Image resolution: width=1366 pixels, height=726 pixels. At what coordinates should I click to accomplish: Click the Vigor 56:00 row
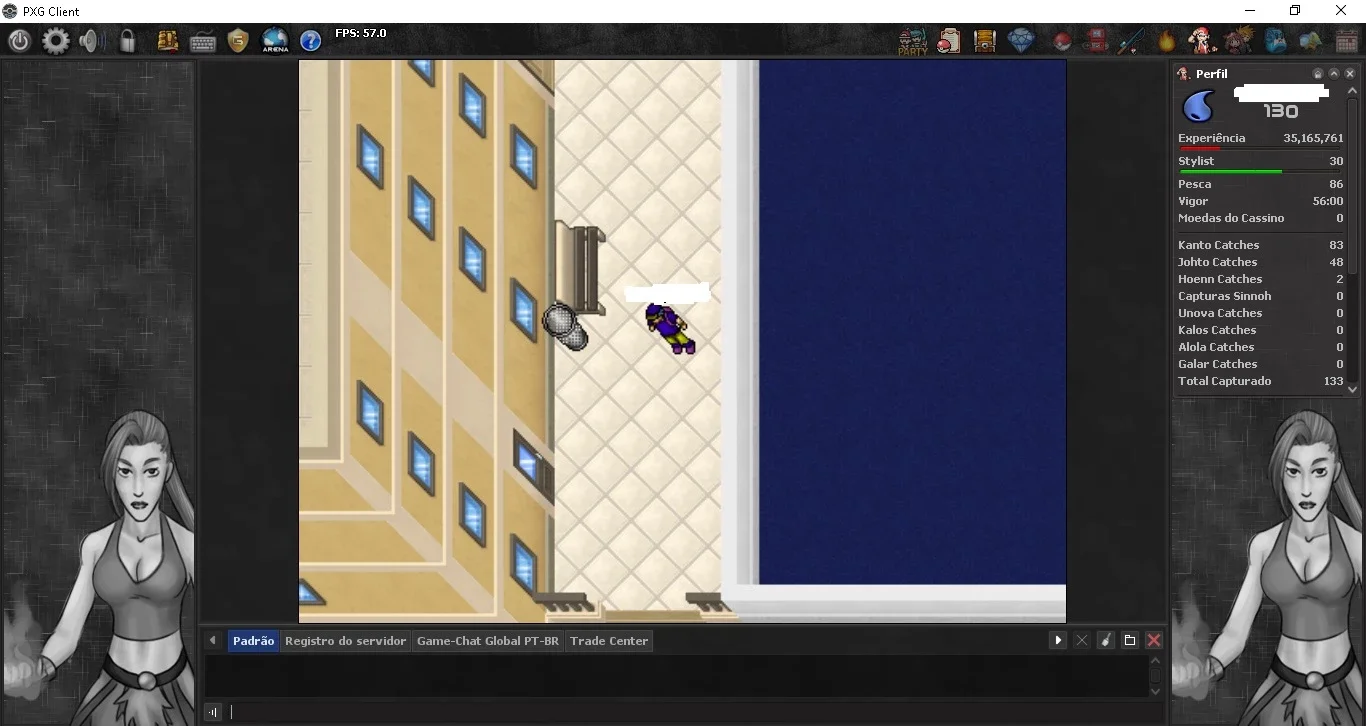1261,201
